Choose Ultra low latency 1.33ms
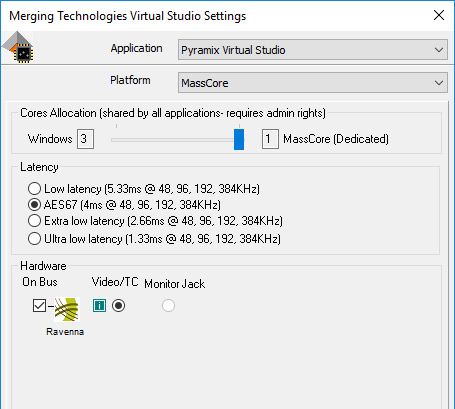455x409 pixels. tap(154, 239)
